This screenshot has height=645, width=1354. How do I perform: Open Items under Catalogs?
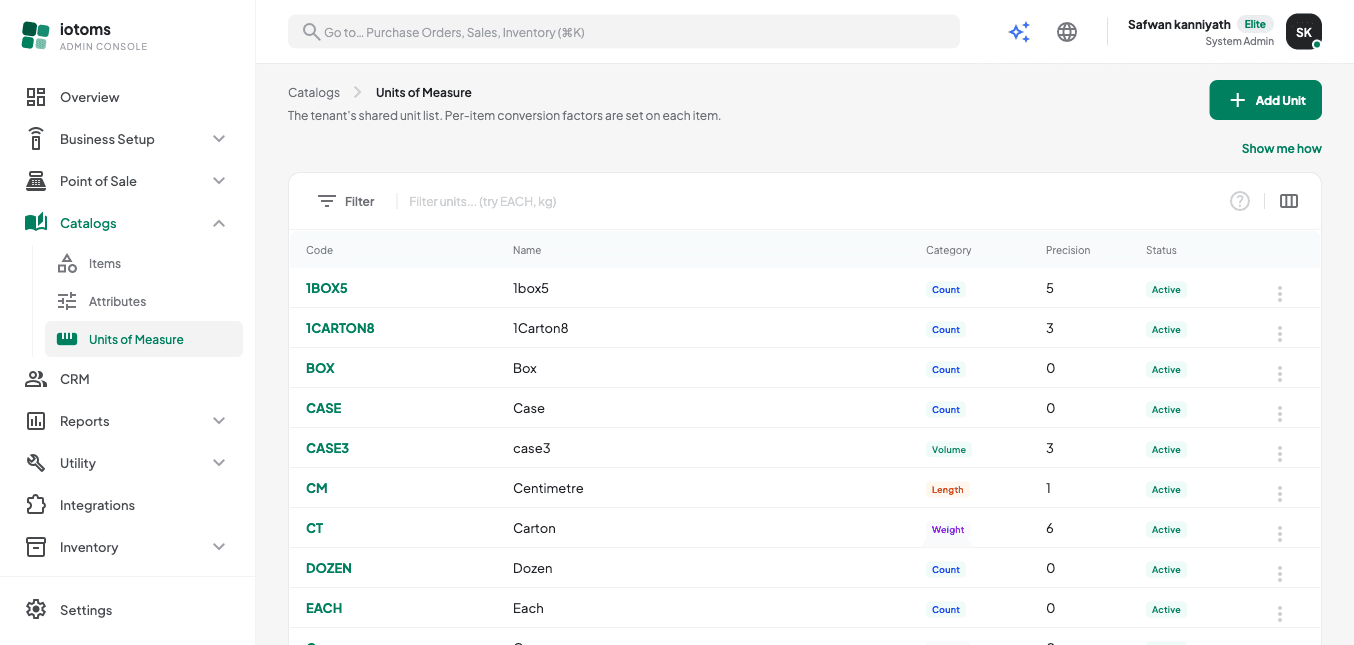click(144, 263)
